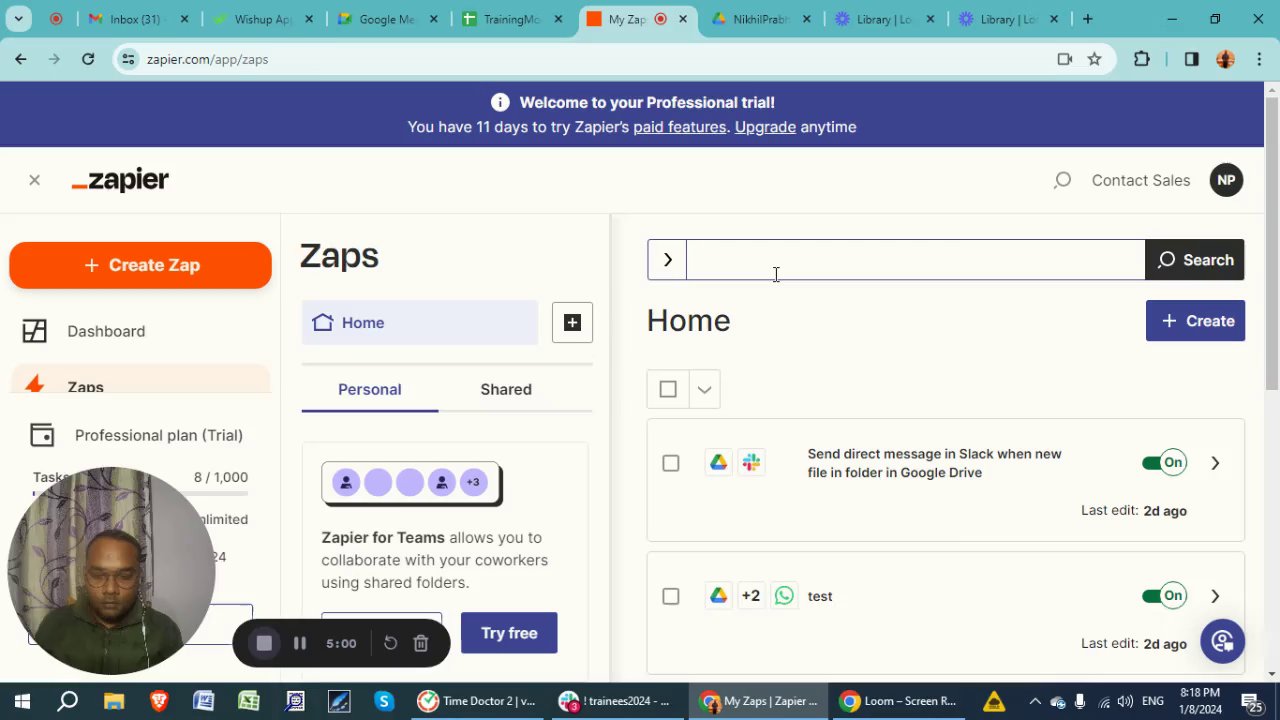Image resolution: width=1280 pixels, height=720 pixels.
Task: Open the Chrome tab search dropdown
Action: (x=18, y=18)
